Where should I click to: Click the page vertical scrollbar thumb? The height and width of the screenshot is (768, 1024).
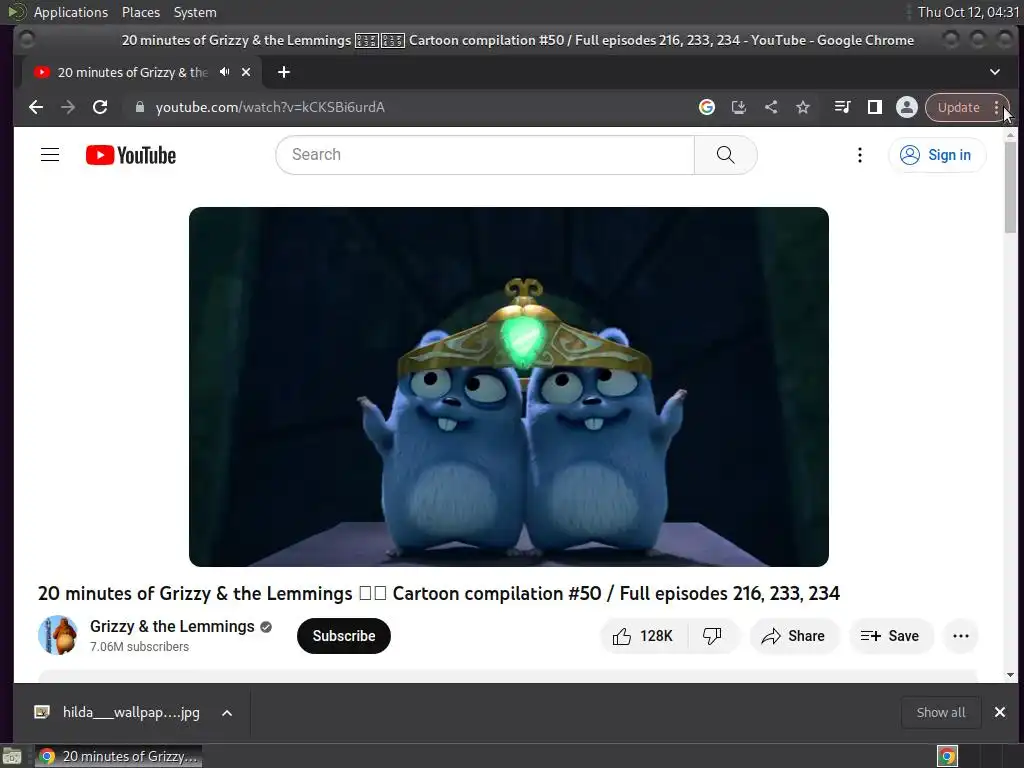[x=1010, y=187]
